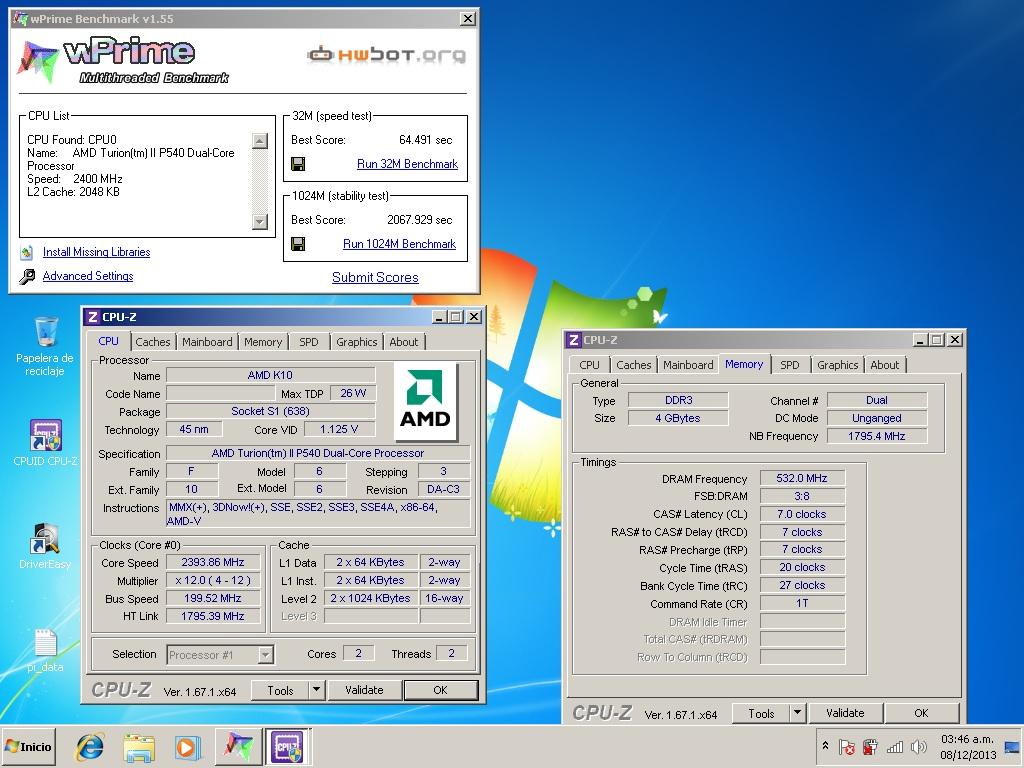Click the Show desktop tray icon
1024x768 pixels.
coord(1013,746)
